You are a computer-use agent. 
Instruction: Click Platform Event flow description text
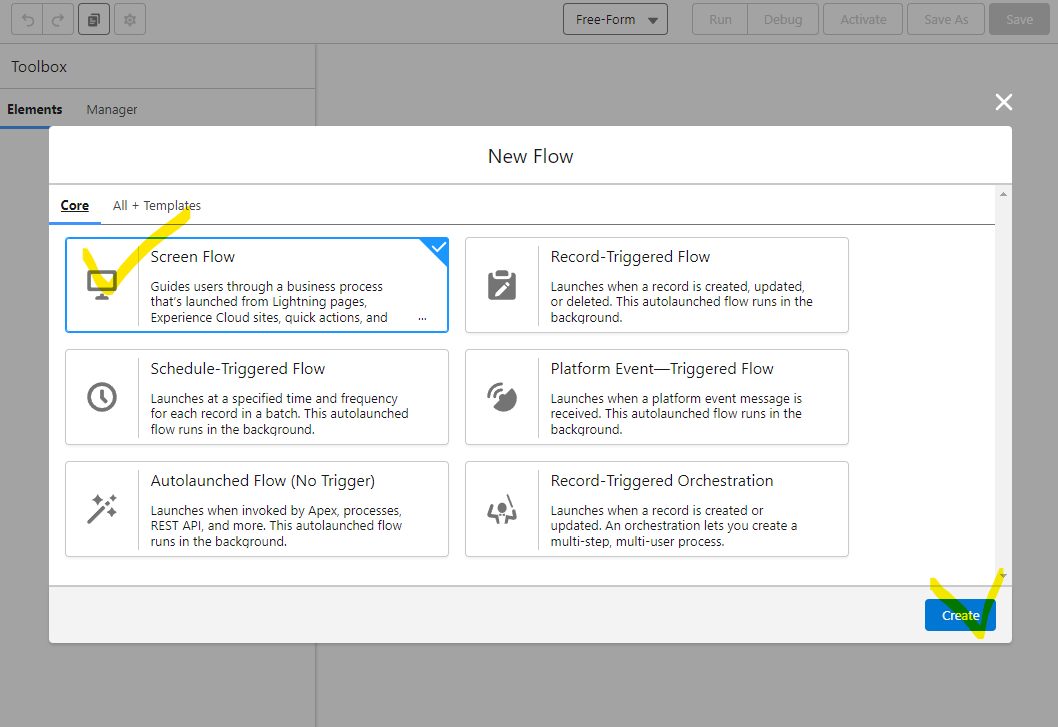(x=676, y=414)
